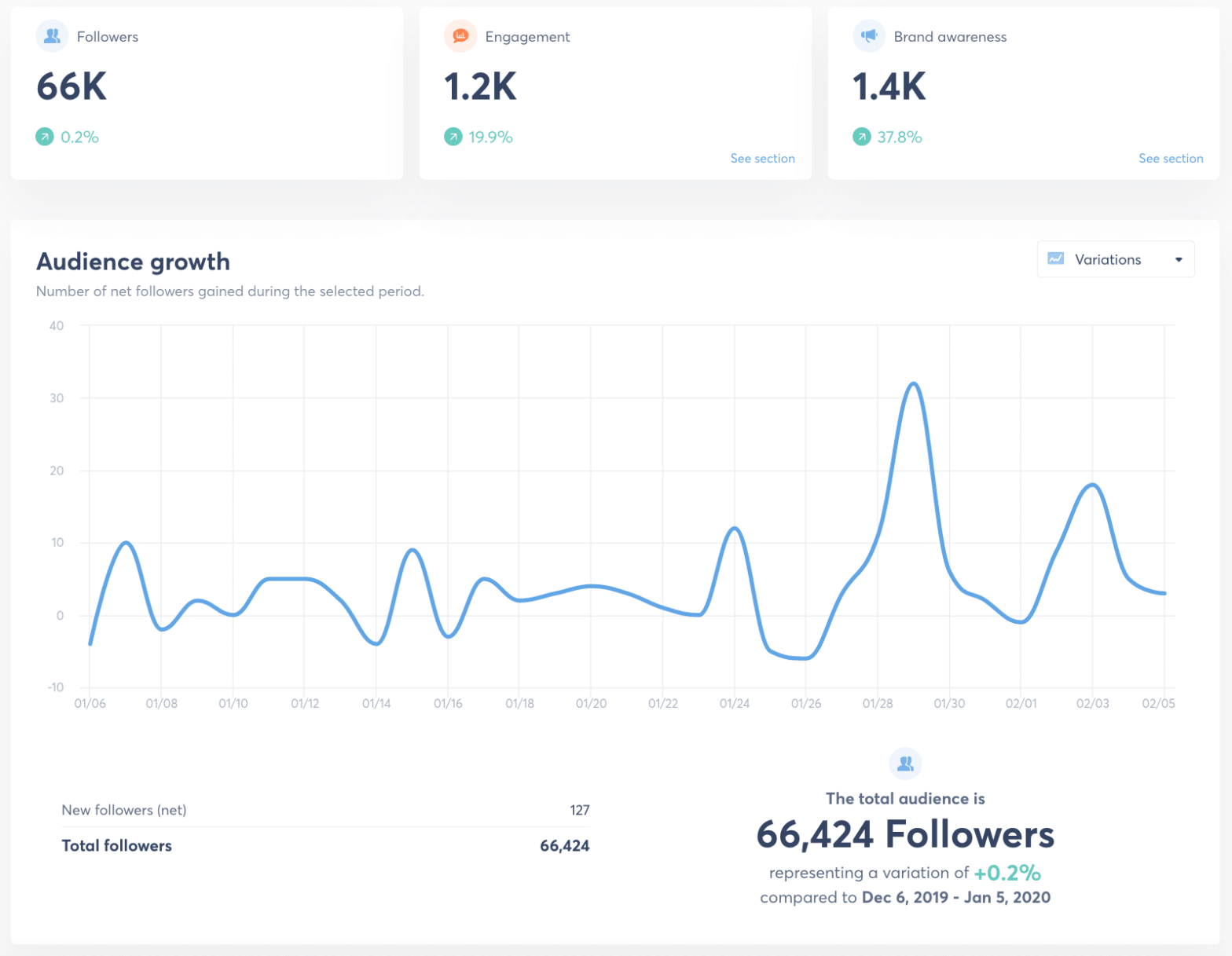
Task: Open the Variations dropdown menu
Action: 1116,259
